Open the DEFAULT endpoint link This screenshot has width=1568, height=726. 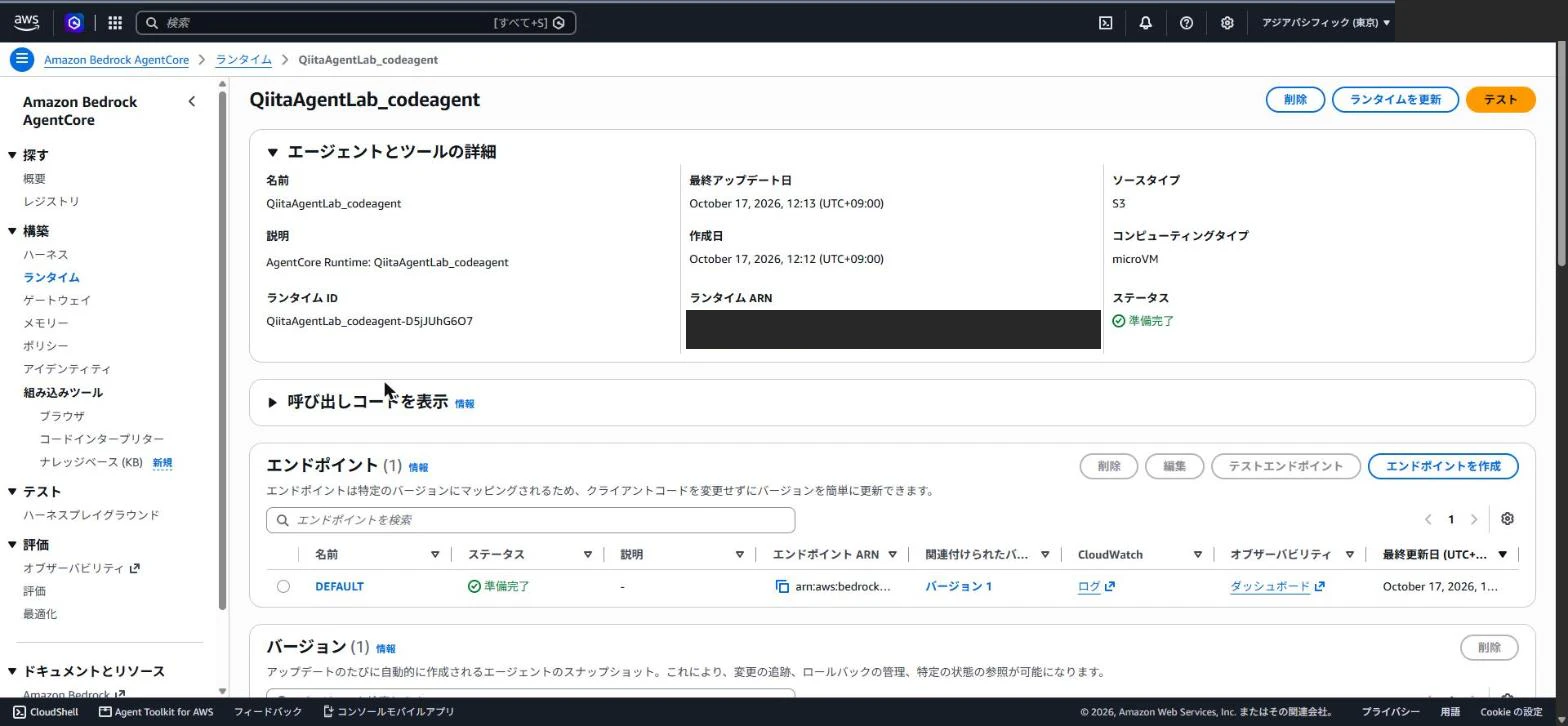click(339, 586)
